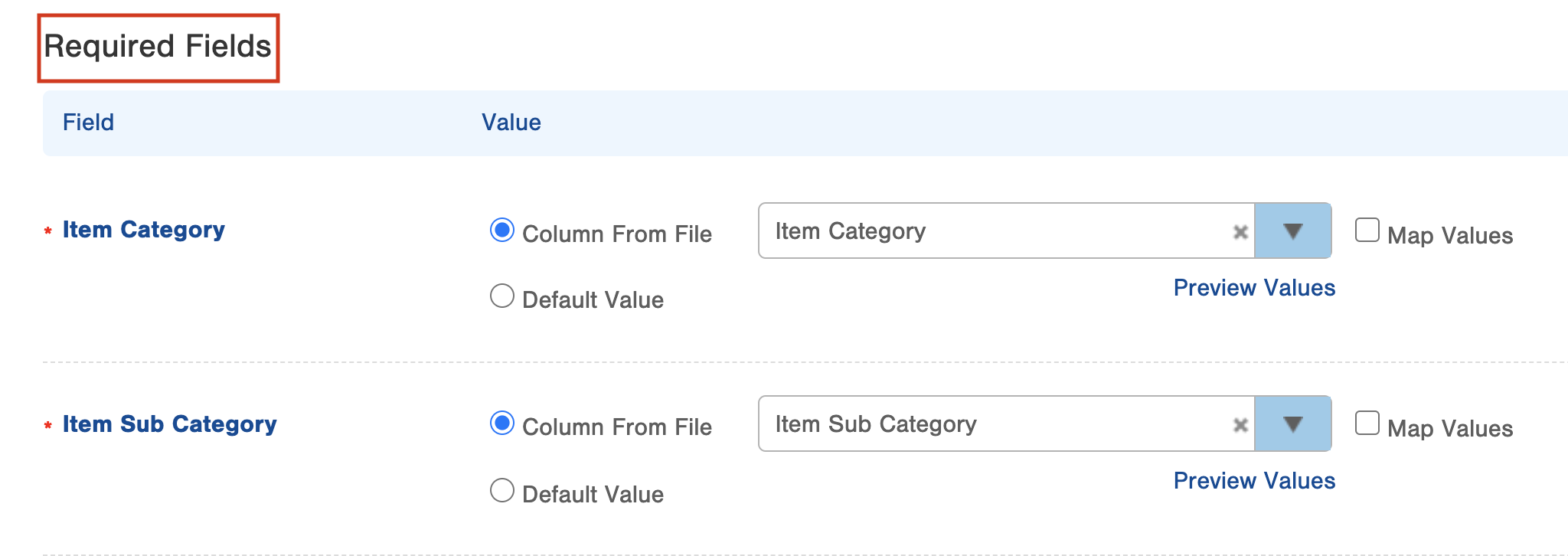Enable Map Values for Item Category
This screenshot has width=1568, height=556.
(x=1367, y=231)
